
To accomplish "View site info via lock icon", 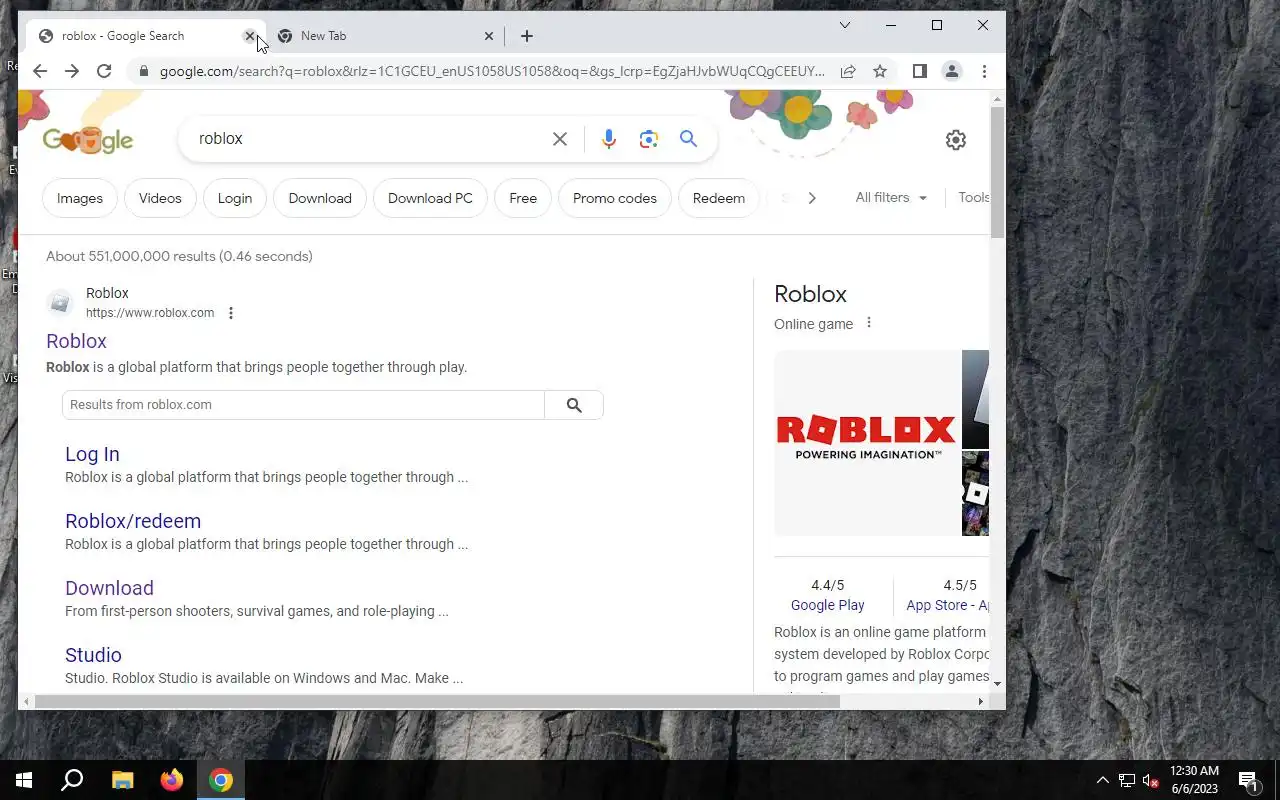I will (x=144, y=71).
